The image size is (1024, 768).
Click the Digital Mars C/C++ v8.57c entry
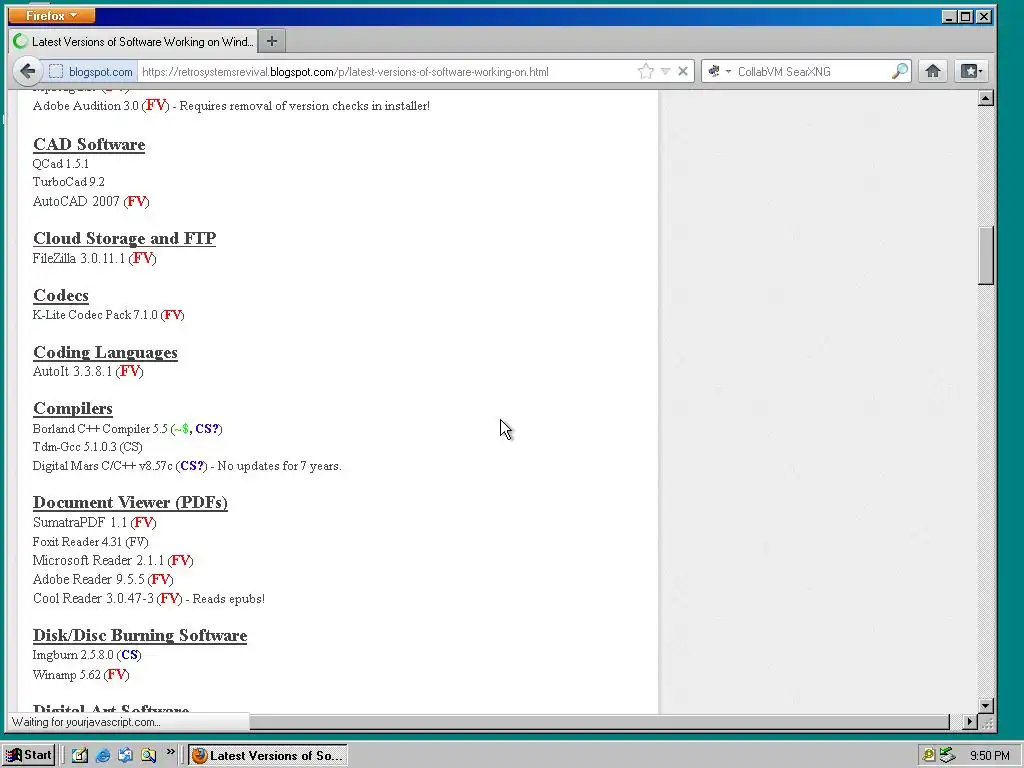pyautogui.click(x=187, y=466)
